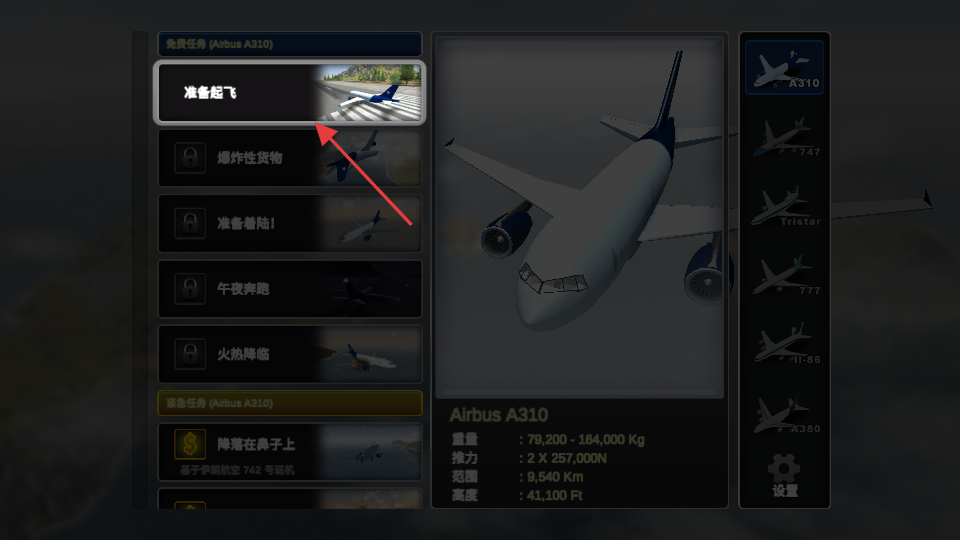Viewport: 960px width, 540px height.
Task: Click the lock icon on 准备着陆!
Action: [x=190, y=223]
